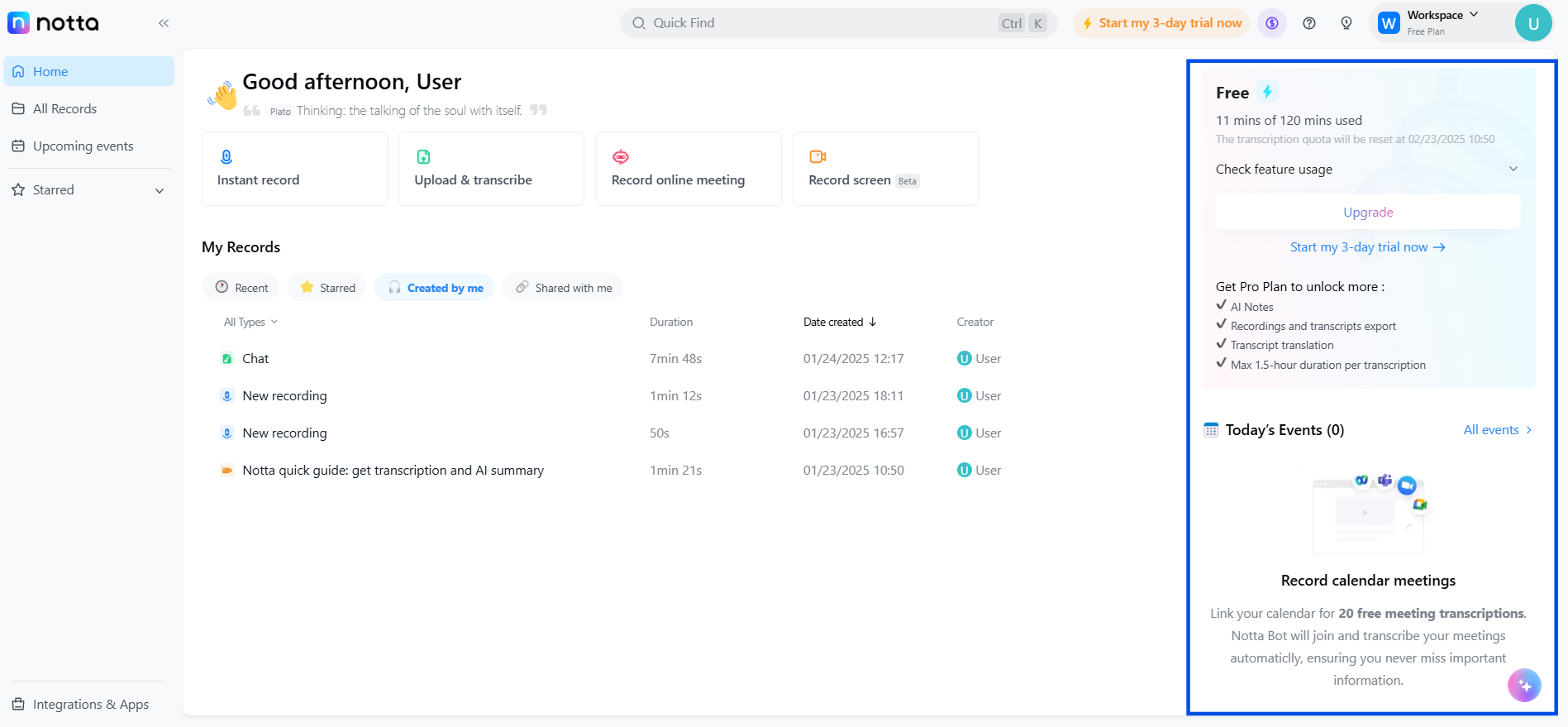Screen dimensions: 1568x727
Task: Switch to the Recent tab
Action: tap(241, 287)
